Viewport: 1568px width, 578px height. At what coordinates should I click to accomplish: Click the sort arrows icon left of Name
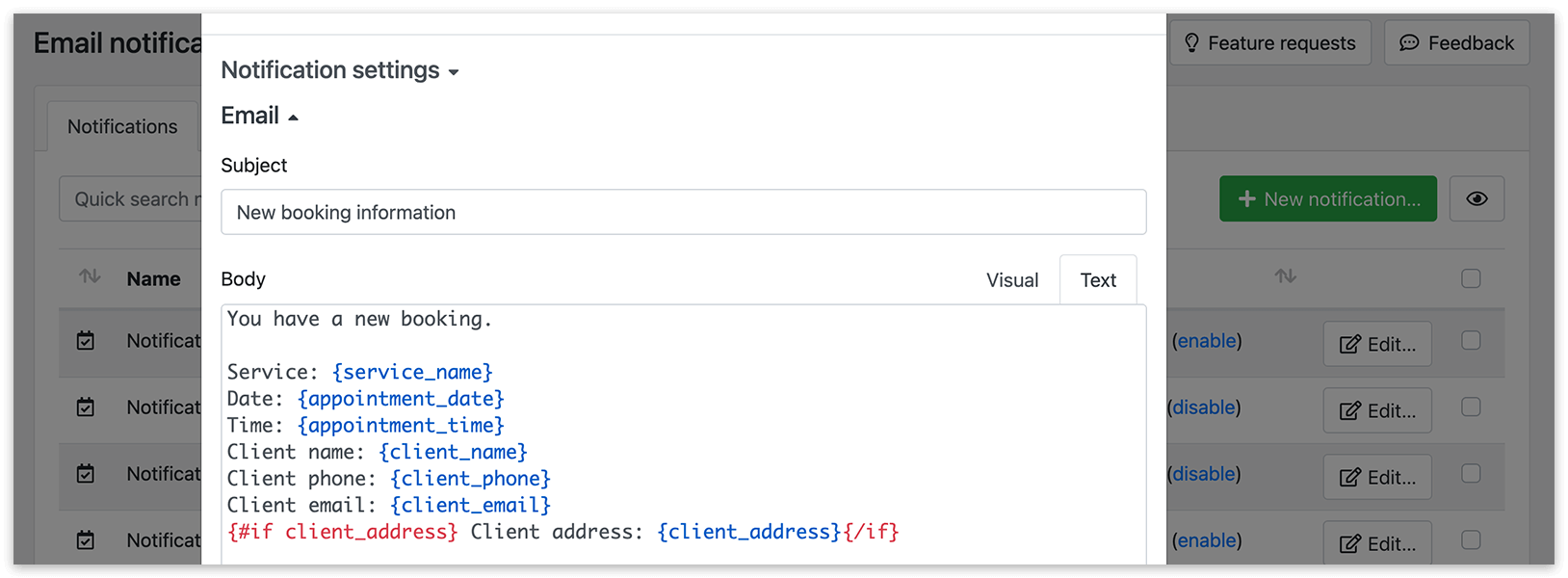coord(90,277)
